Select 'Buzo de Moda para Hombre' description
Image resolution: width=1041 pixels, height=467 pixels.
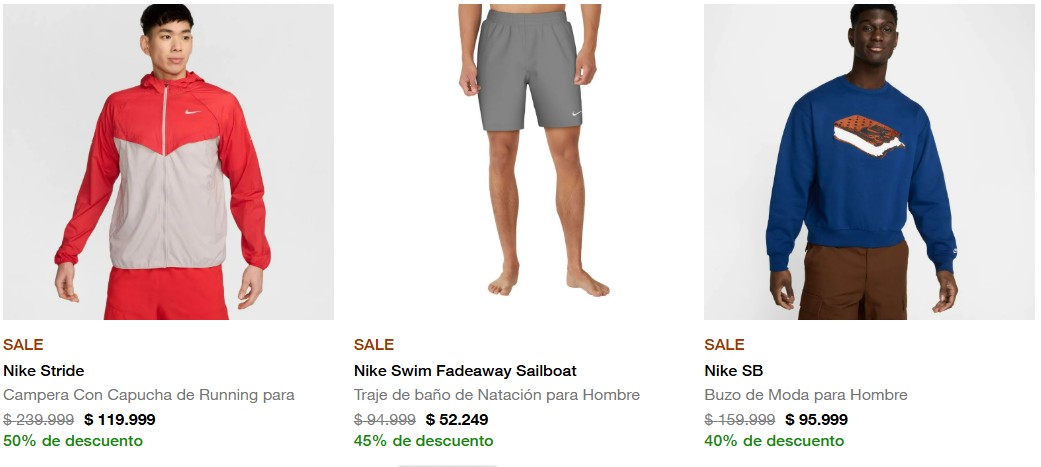coord(805,395)
